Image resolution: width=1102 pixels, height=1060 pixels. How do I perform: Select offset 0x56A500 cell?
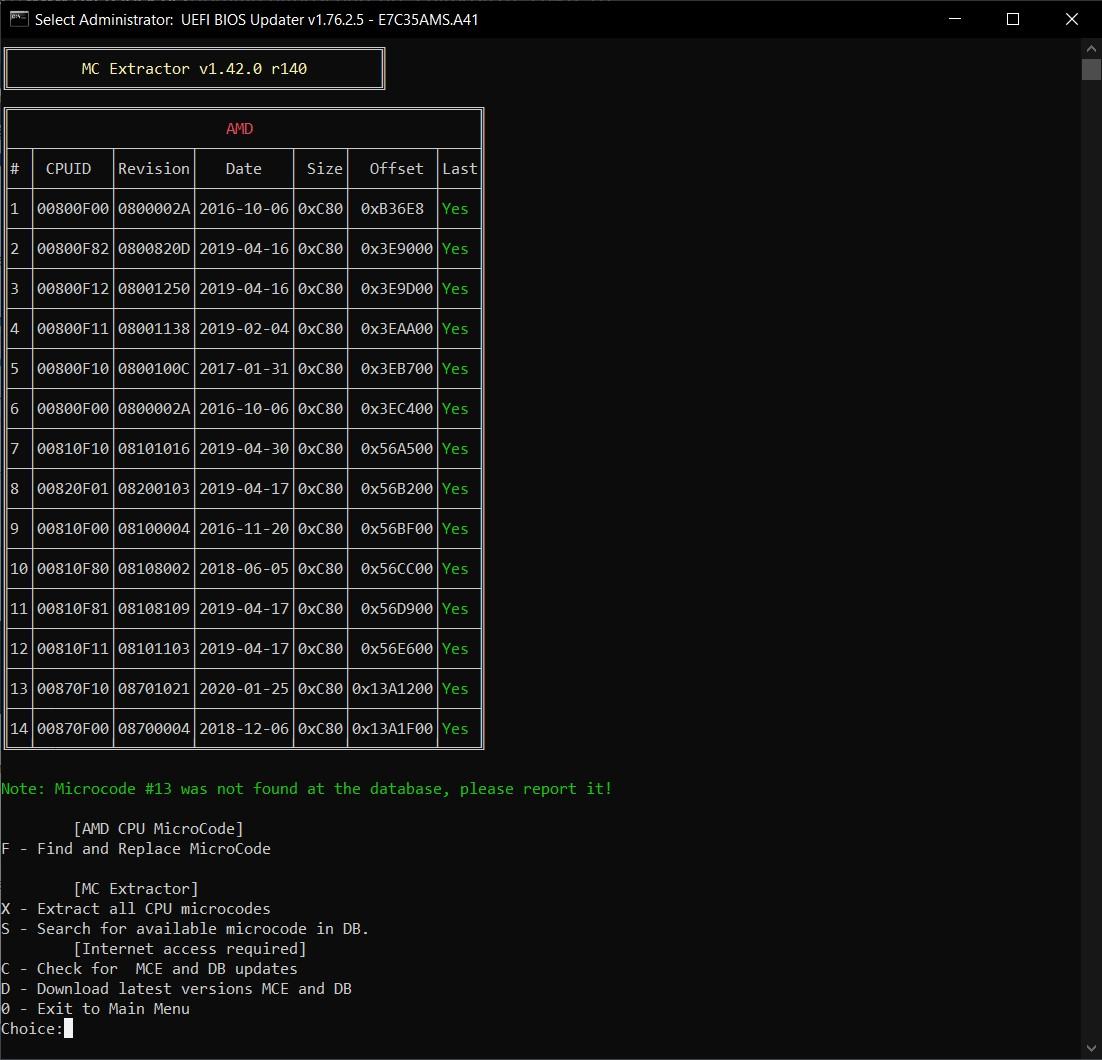point(397,449)
